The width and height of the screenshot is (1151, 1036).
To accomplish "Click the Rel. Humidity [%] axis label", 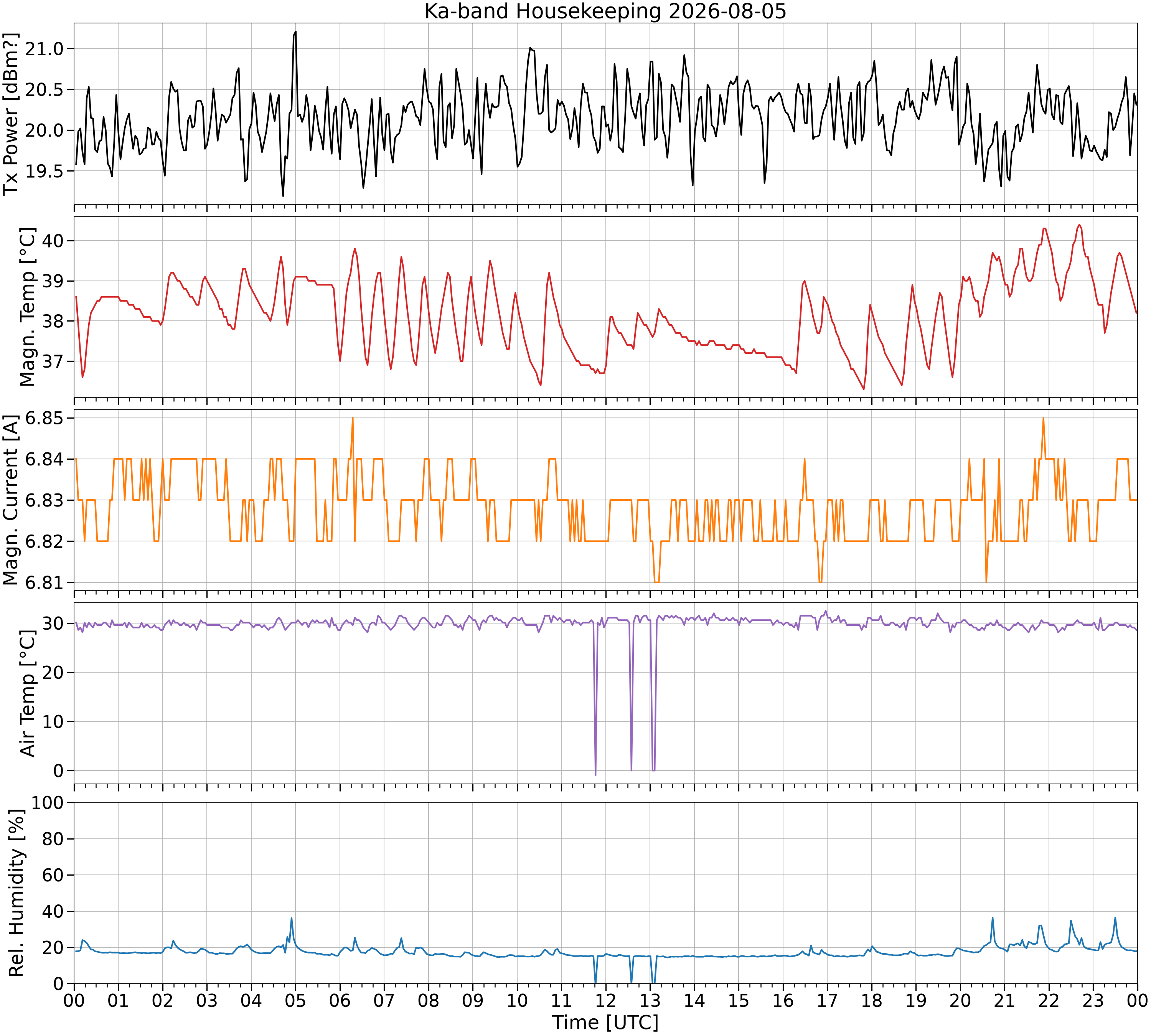I will (16, 893).
